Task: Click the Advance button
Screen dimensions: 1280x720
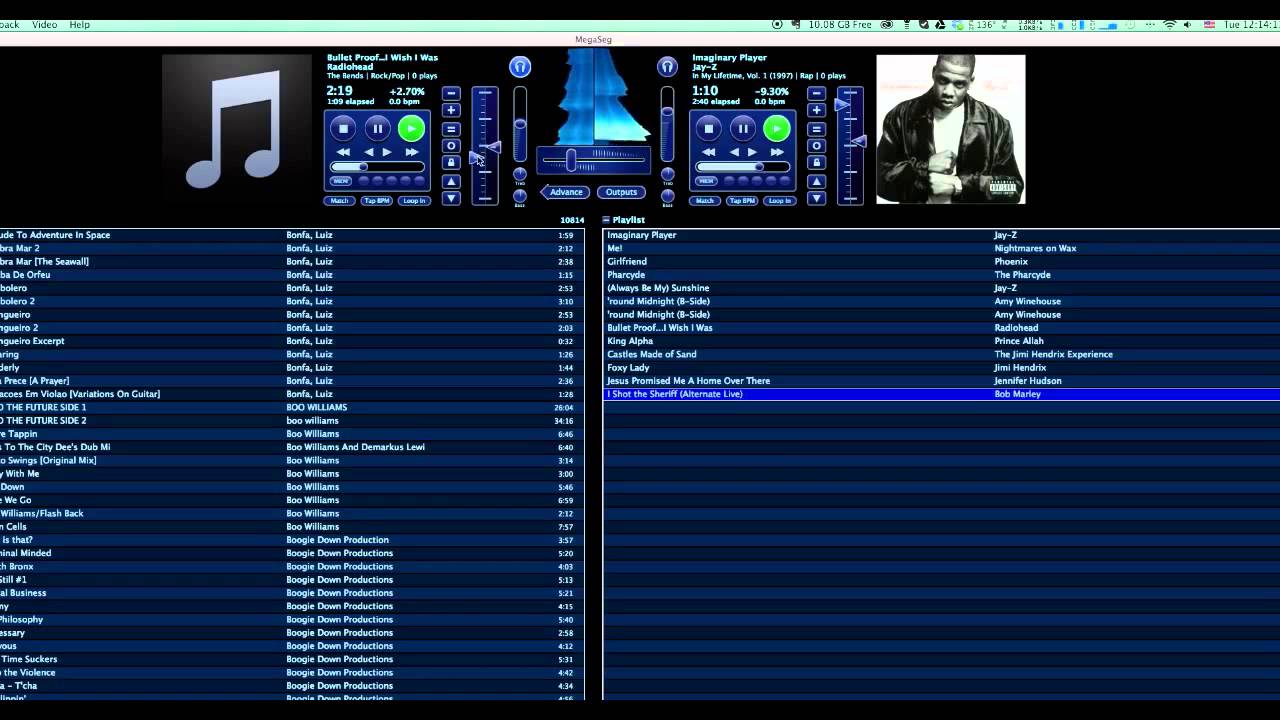Action: [565, 192]
